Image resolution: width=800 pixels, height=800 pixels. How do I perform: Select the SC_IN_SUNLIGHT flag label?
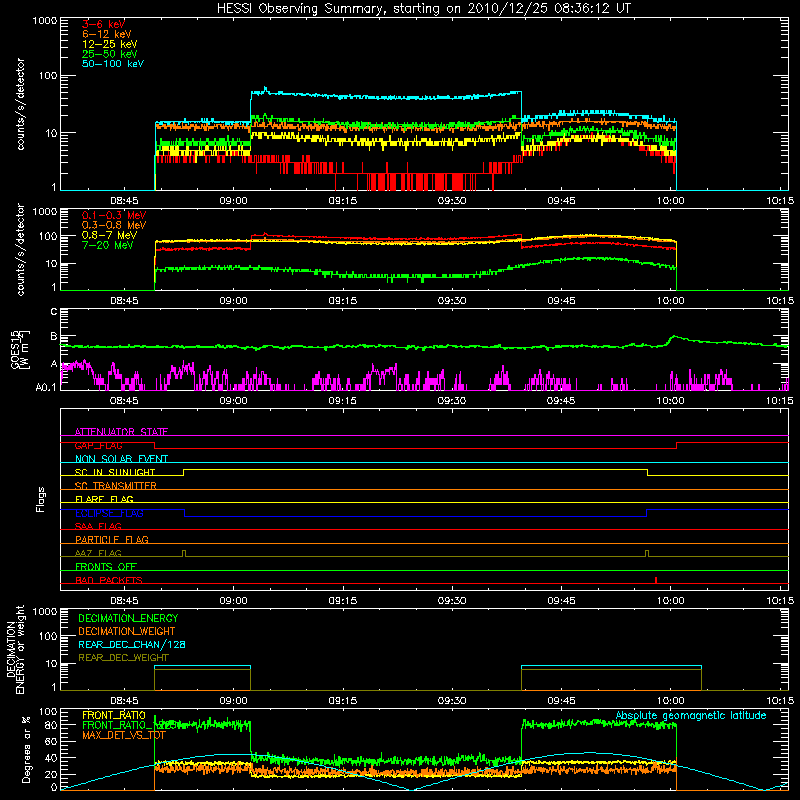point(115,472)
